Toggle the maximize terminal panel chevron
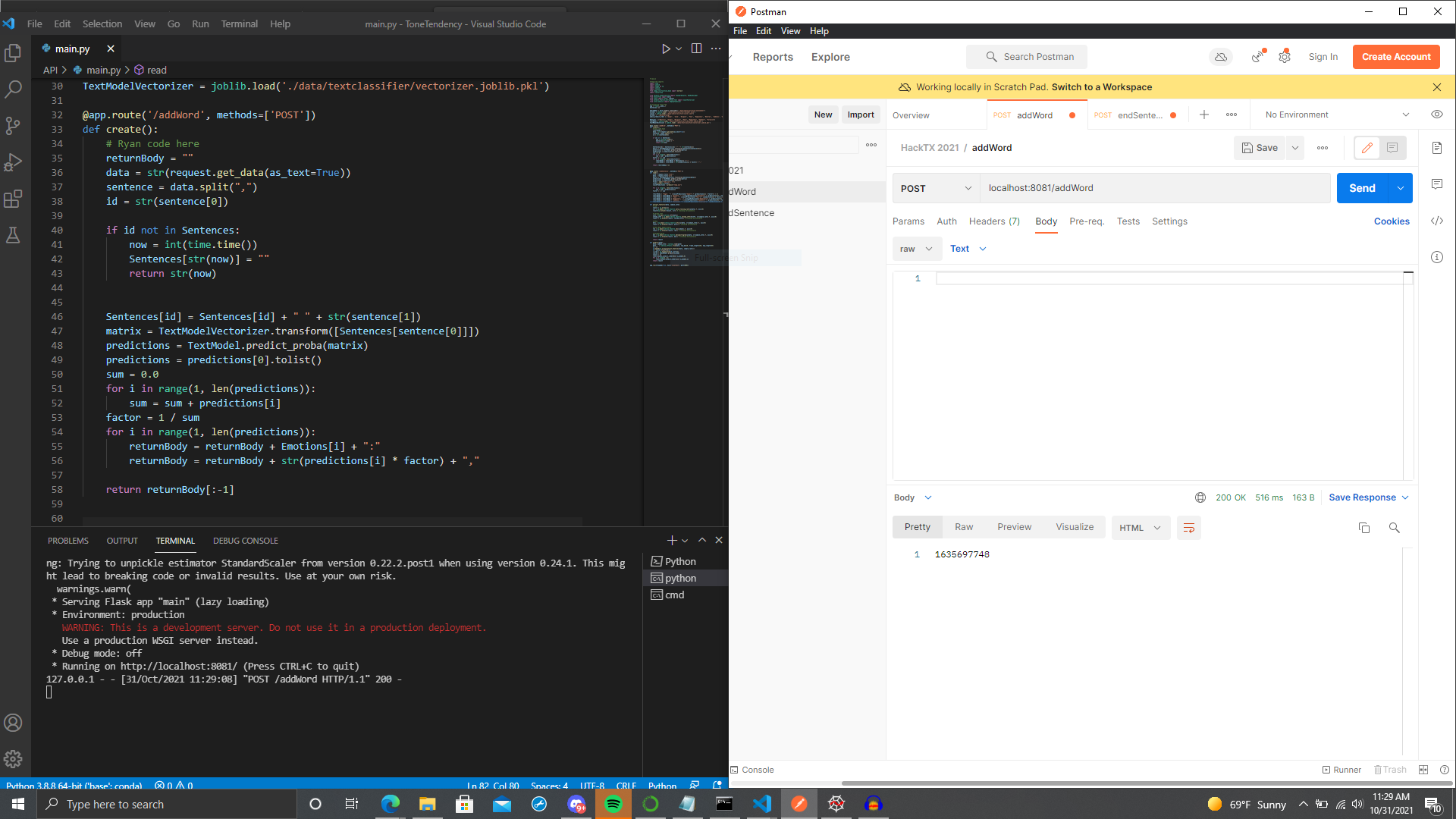The image size is (1456, 819). (702, 541)
